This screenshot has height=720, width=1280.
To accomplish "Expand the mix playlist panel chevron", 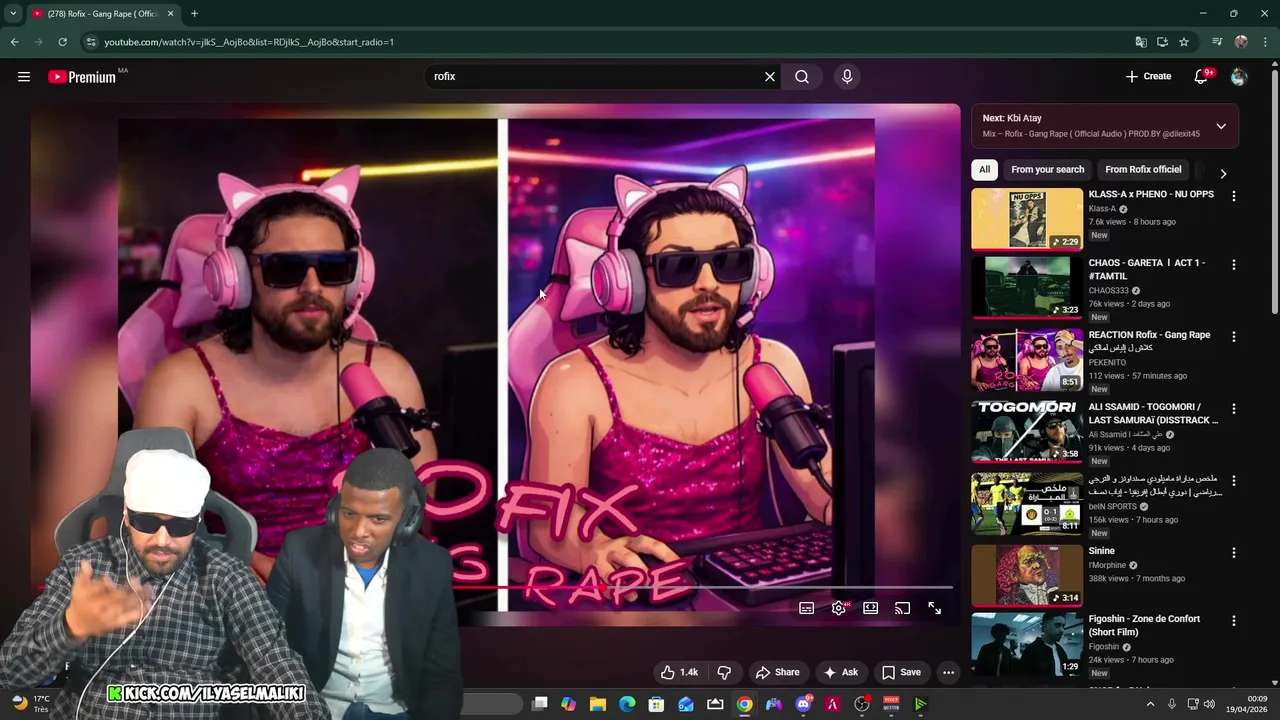I will point(1221,126).
